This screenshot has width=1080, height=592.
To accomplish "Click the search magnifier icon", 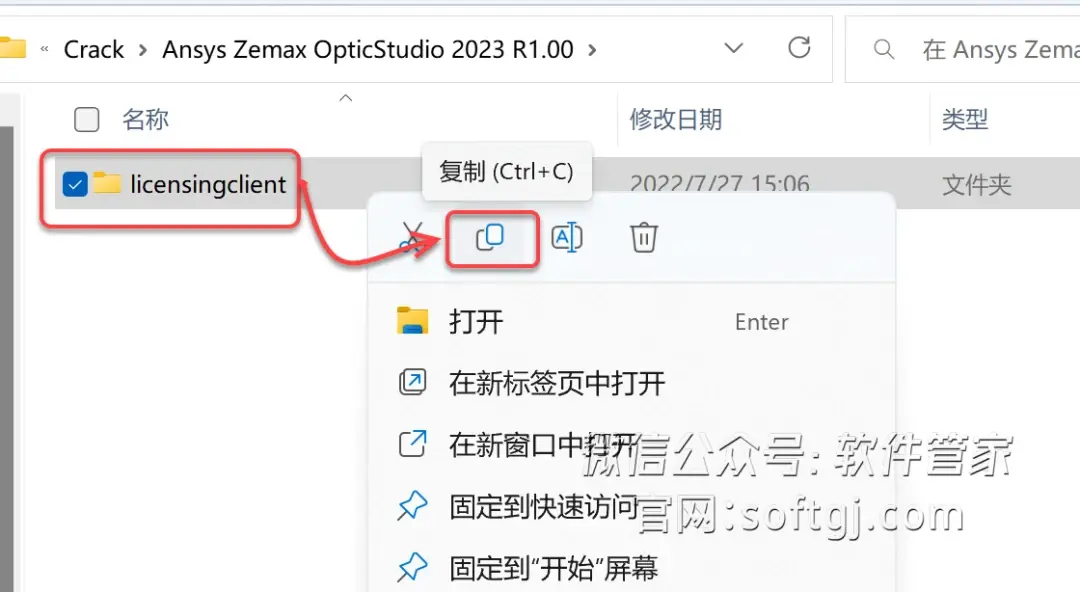I will click(884, 50).
